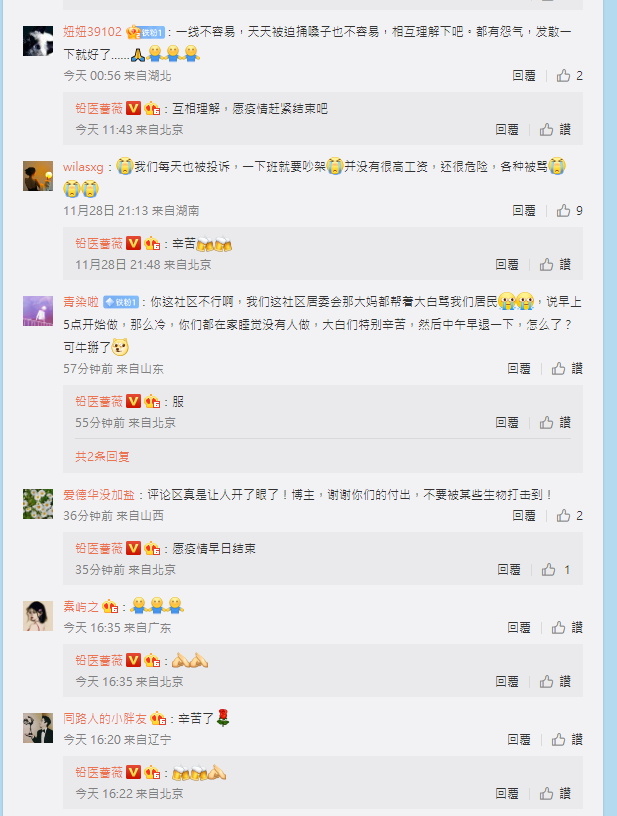Open 妞妞39102's profile via username
Viewport: 617px width, 816px height.
[x=93, y=32]
